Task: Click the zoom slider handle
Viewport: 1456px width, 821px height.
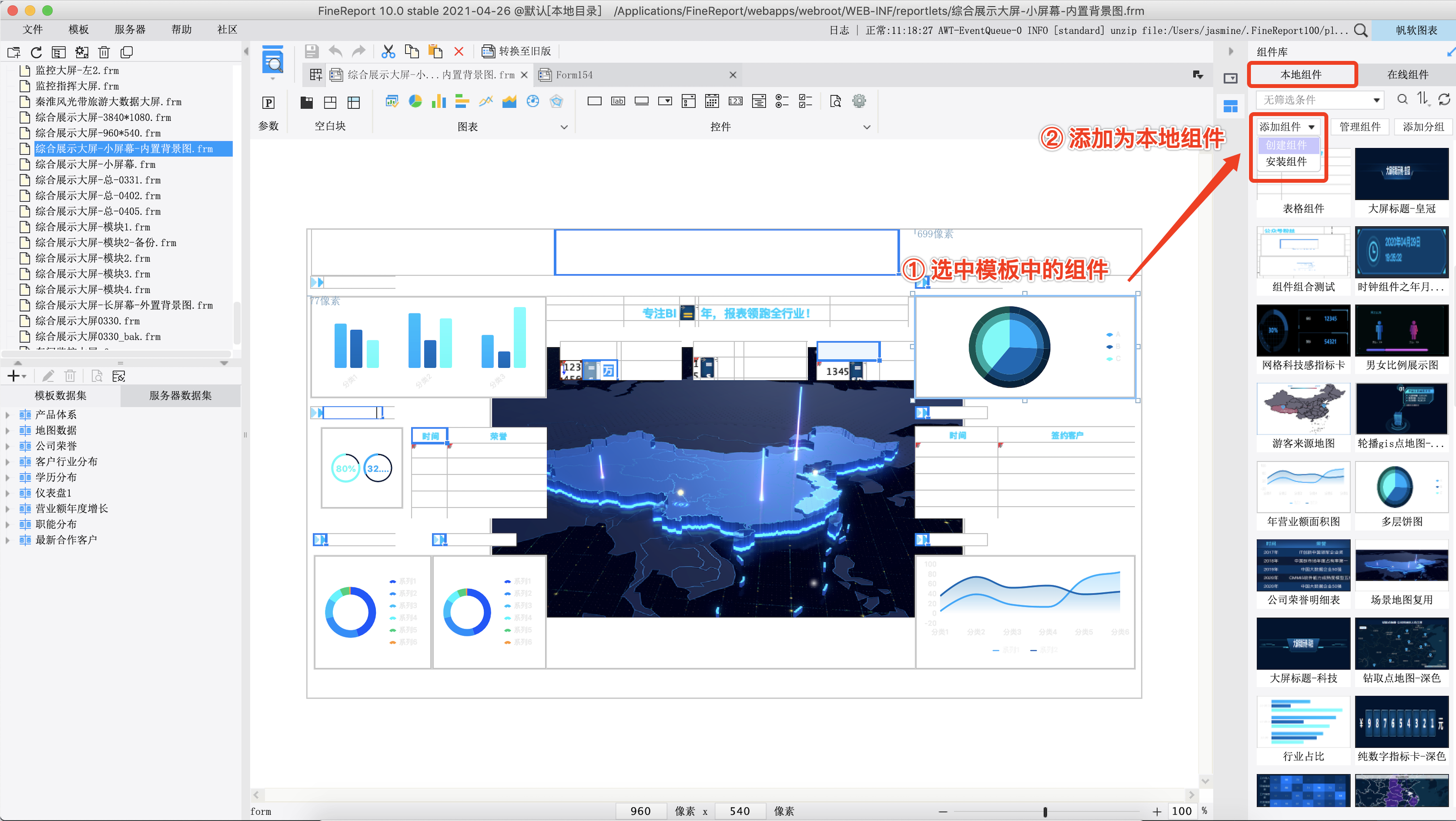Action: coord(1045,811)
